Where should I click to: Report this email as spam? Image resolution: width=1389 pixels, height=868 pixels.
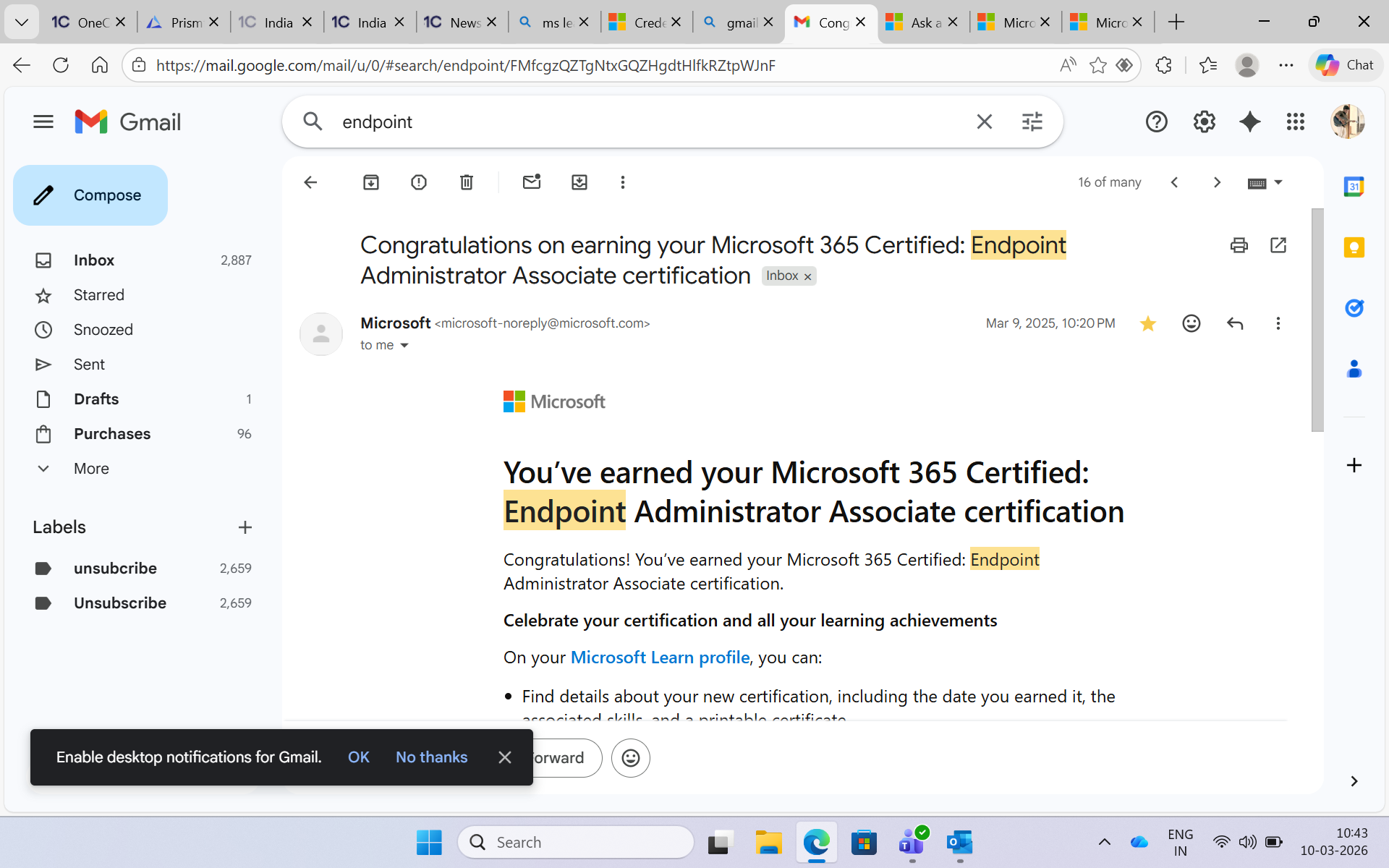tap(419, 182)
